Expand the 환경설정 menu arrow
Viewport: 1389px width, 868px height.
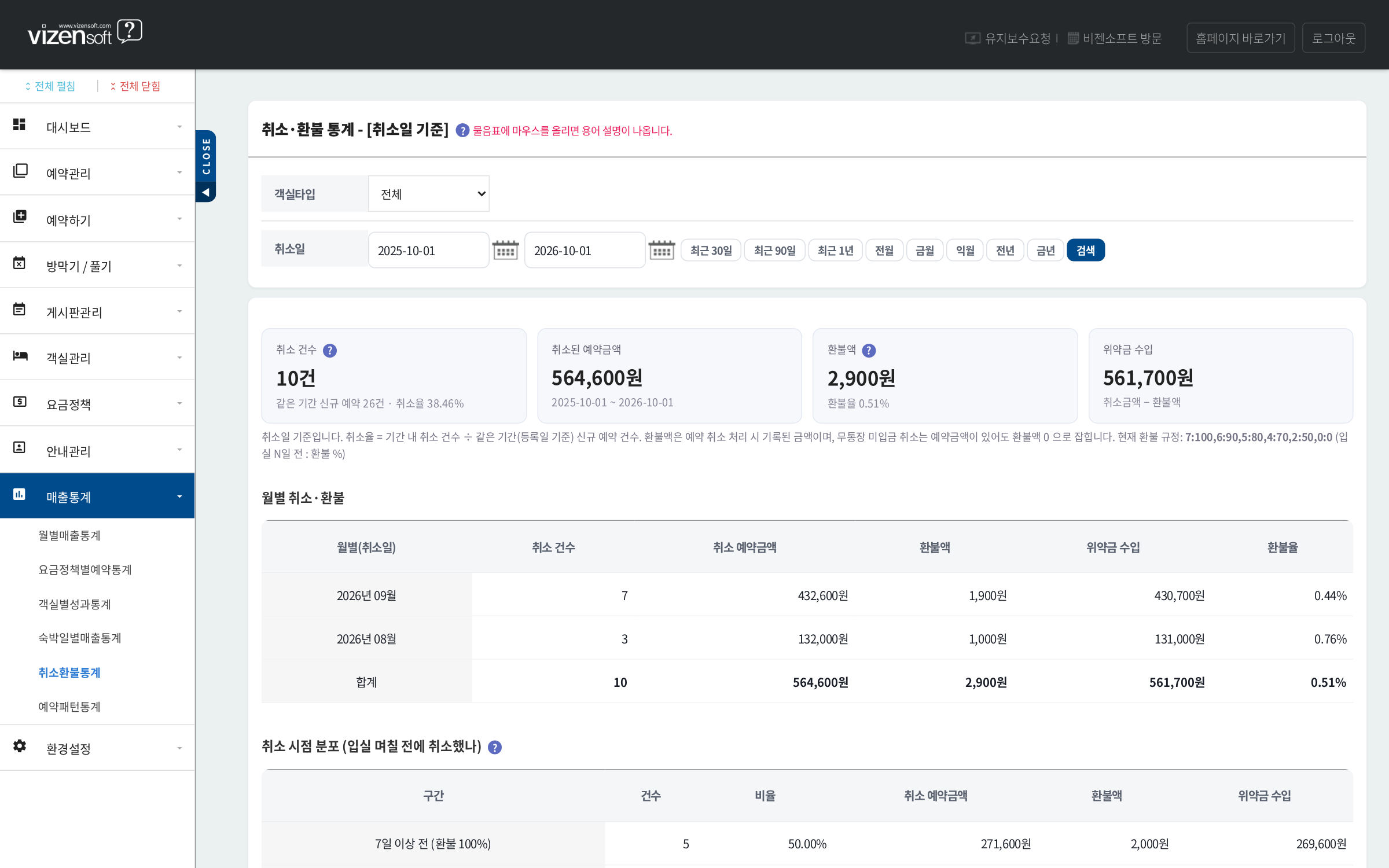tap(179, 748)
